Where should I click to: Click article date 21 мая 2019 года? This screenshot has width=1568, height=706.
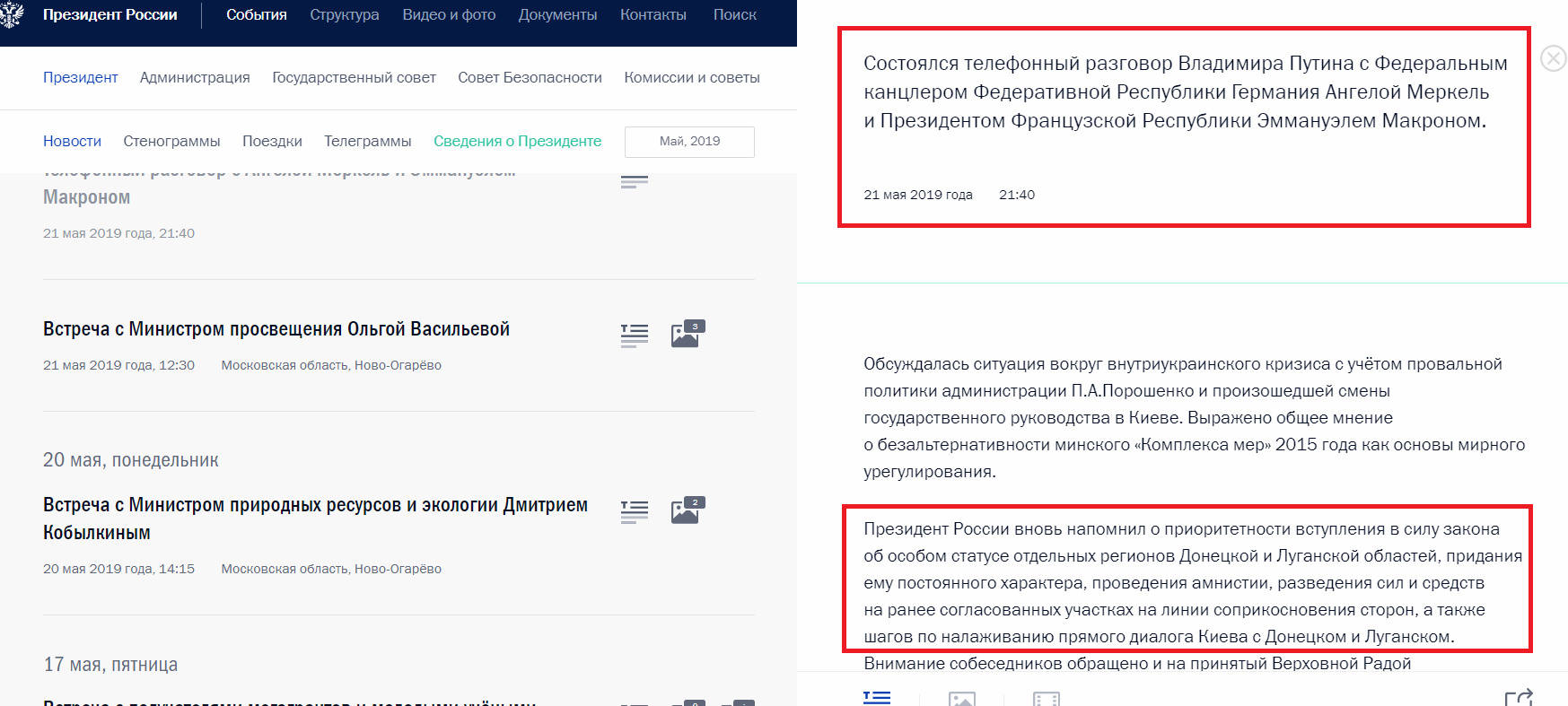pos(918,195)
